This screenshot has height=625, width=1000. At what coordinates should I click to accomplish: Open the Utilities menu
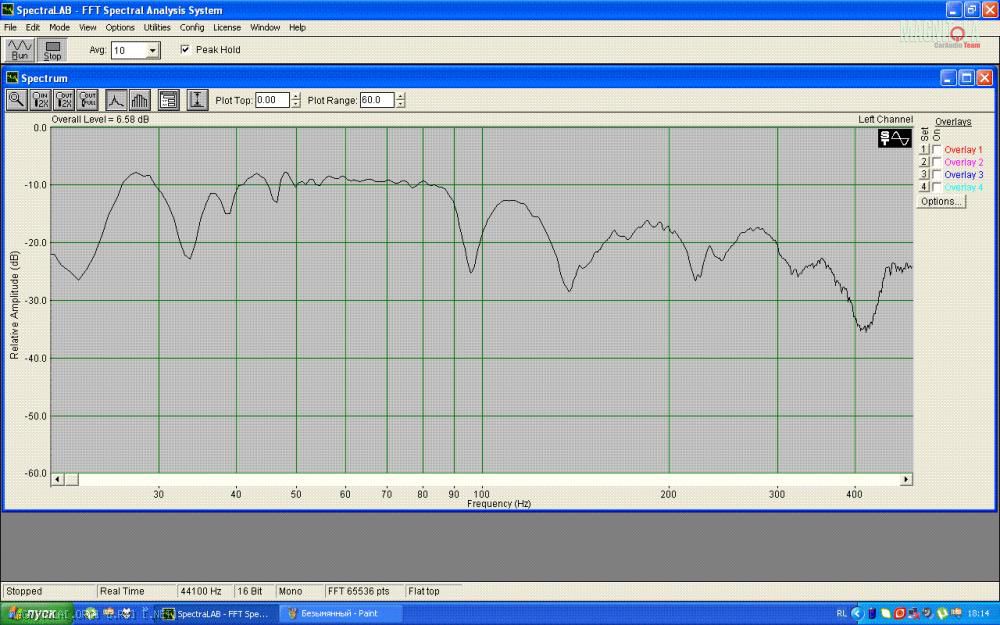click(157, 27)
